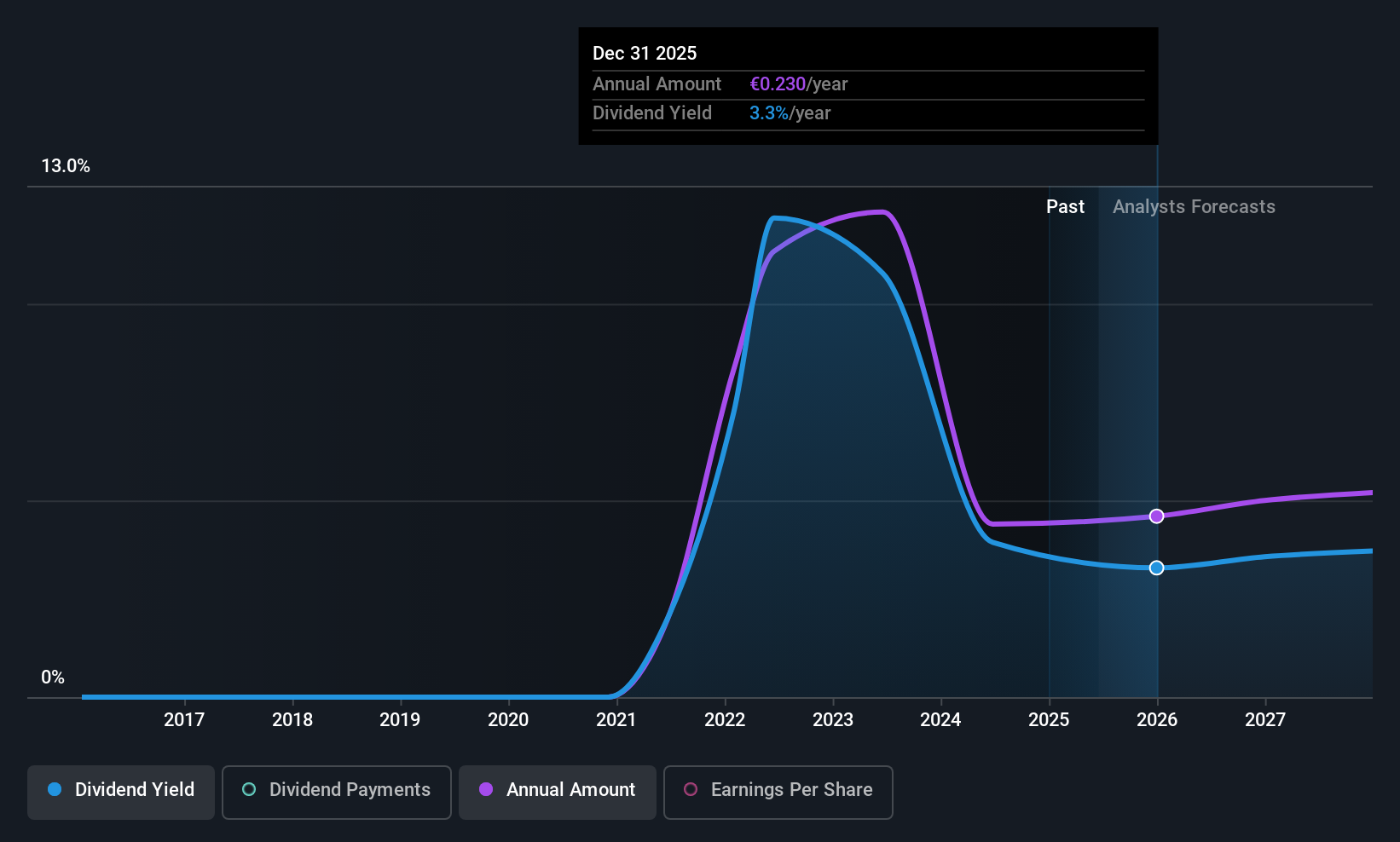The width and height of the screenshot is (1400, 842).
Task: Select the blue yield marker at 2026
Action: 1156,568
